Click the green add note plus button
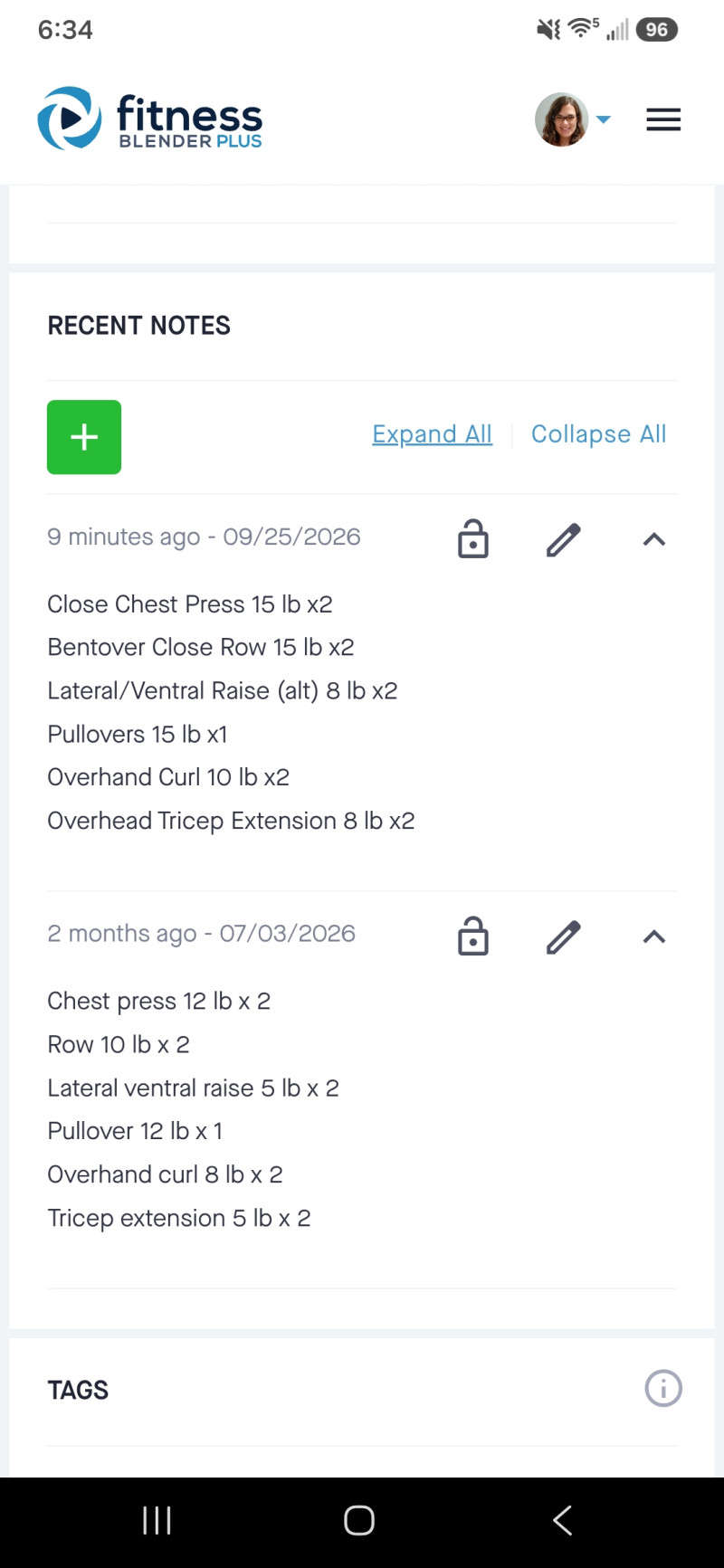The width and height of the screenshot is (724, 1568). [x=84, y=437]
